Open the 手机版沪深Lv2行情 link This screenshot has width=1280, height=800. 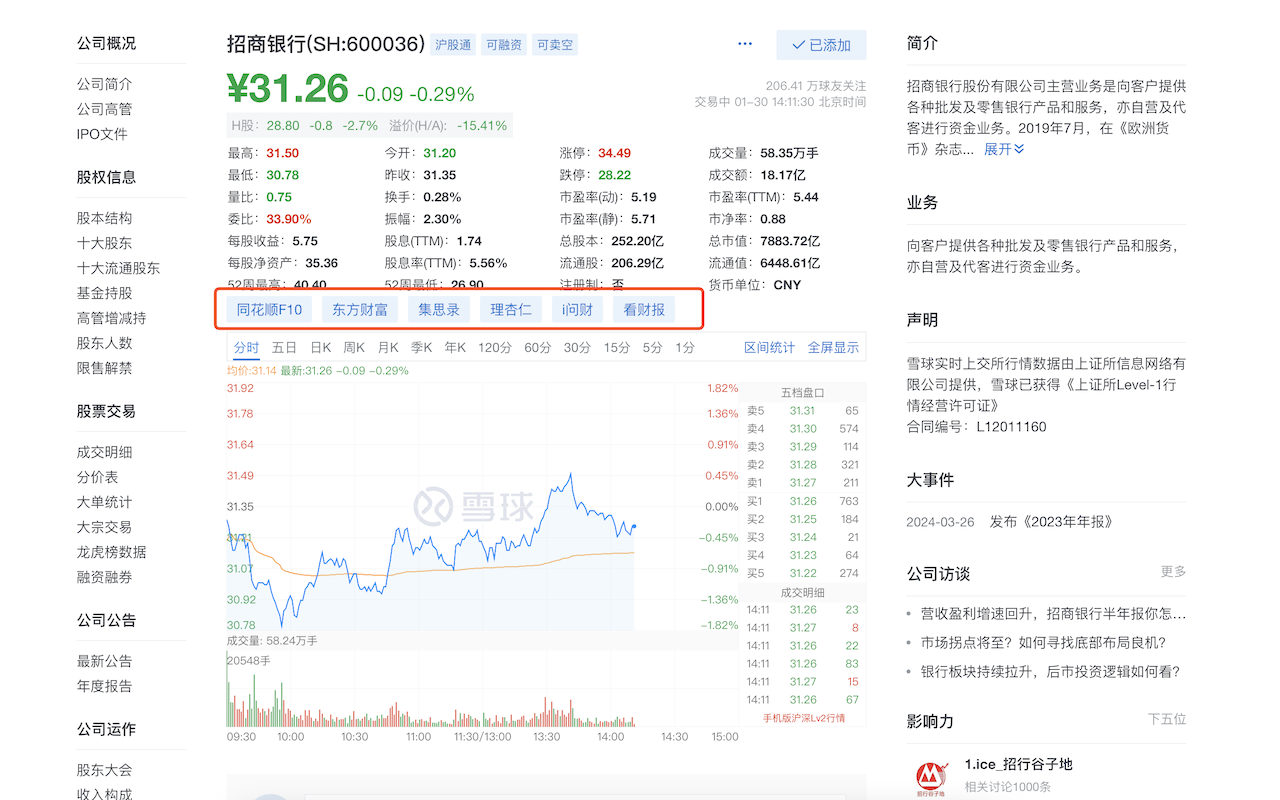pos(803,718)
